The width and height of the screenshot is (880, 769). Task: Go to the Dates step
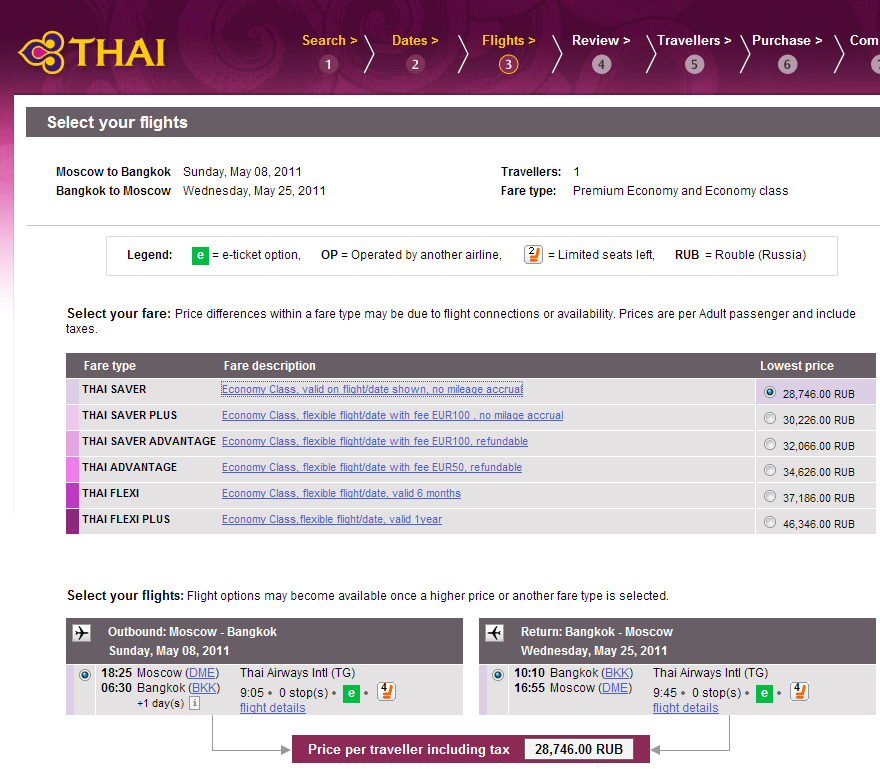415,40
